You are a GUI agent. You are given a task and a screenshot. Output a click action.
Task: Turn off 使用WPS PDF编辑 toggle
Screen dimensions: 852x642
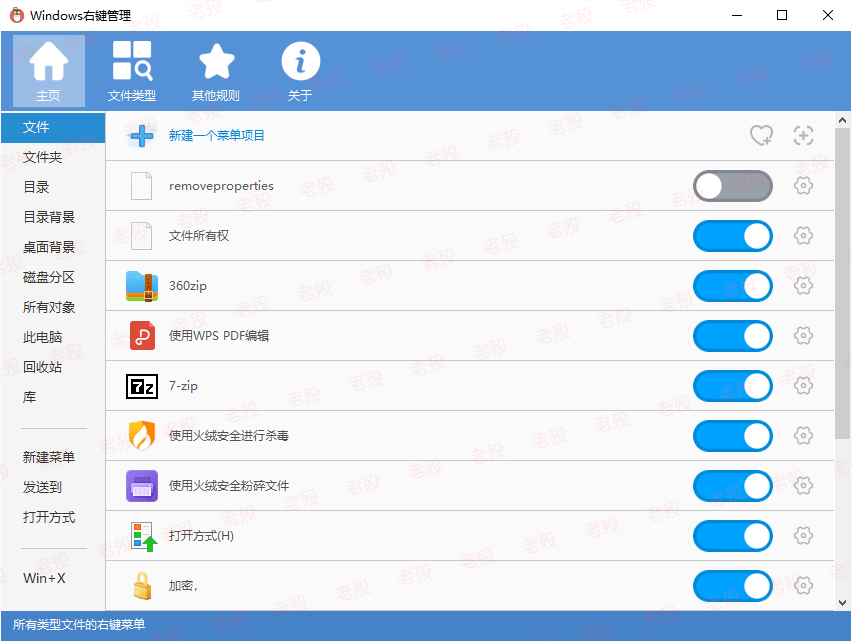(x=732, y=336)
